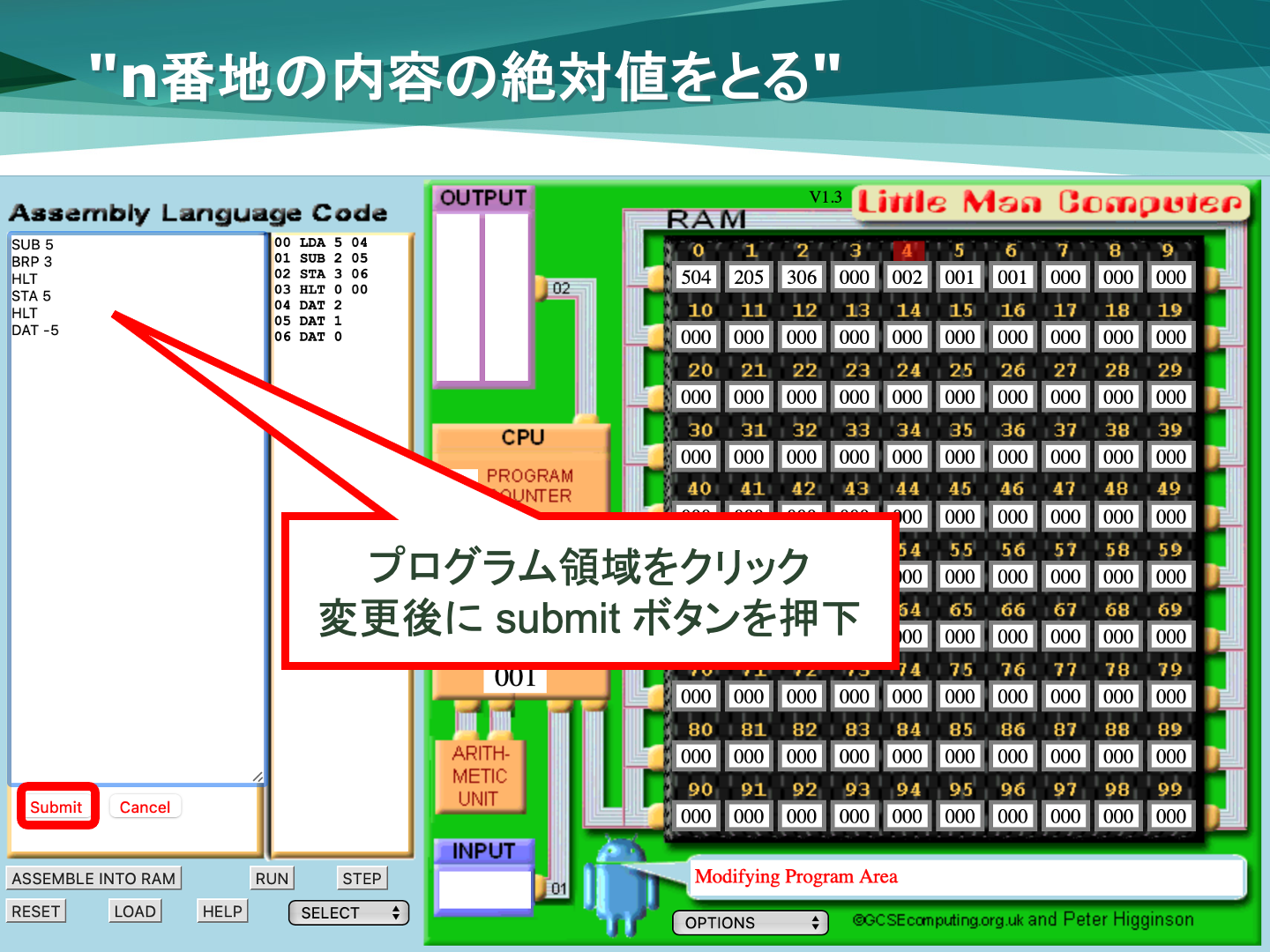Open the OPTIONS dropdown
Screen dimensions: 1270x952
click(x=751, y=923)
